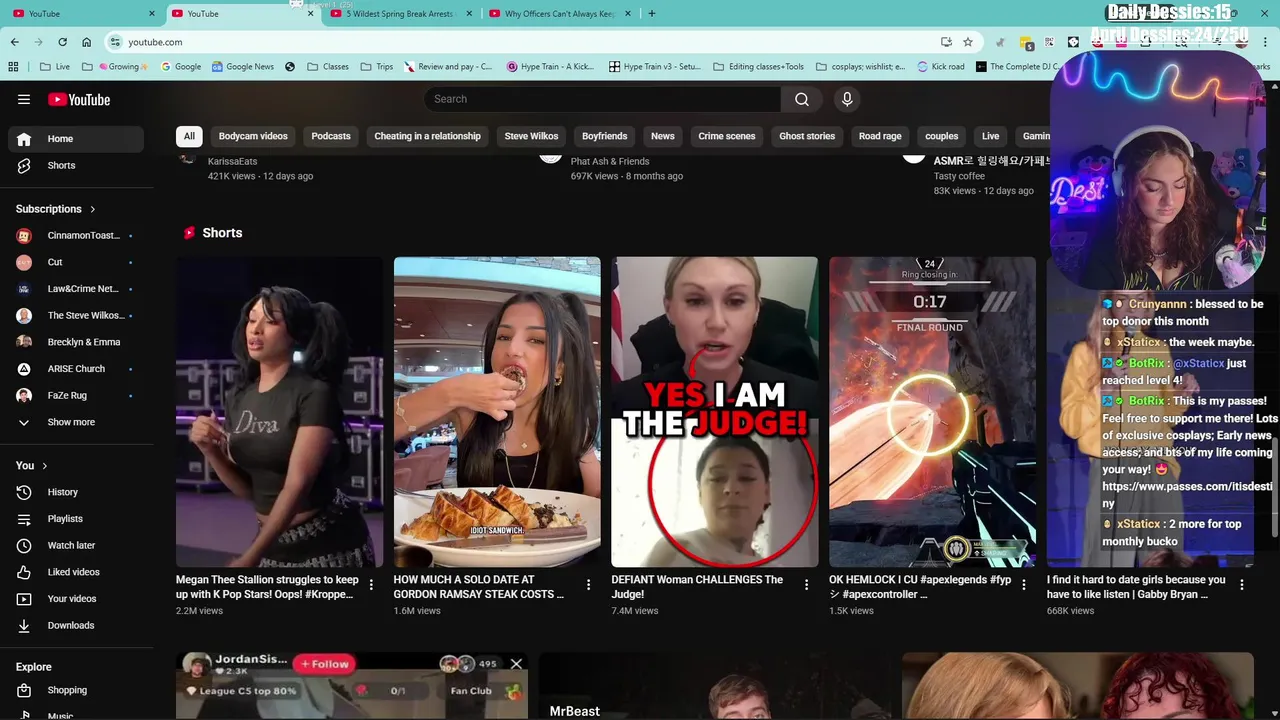Open options menu for Megan Thee Stallion short
This screenshot has height=720, width=1280.
371,585
